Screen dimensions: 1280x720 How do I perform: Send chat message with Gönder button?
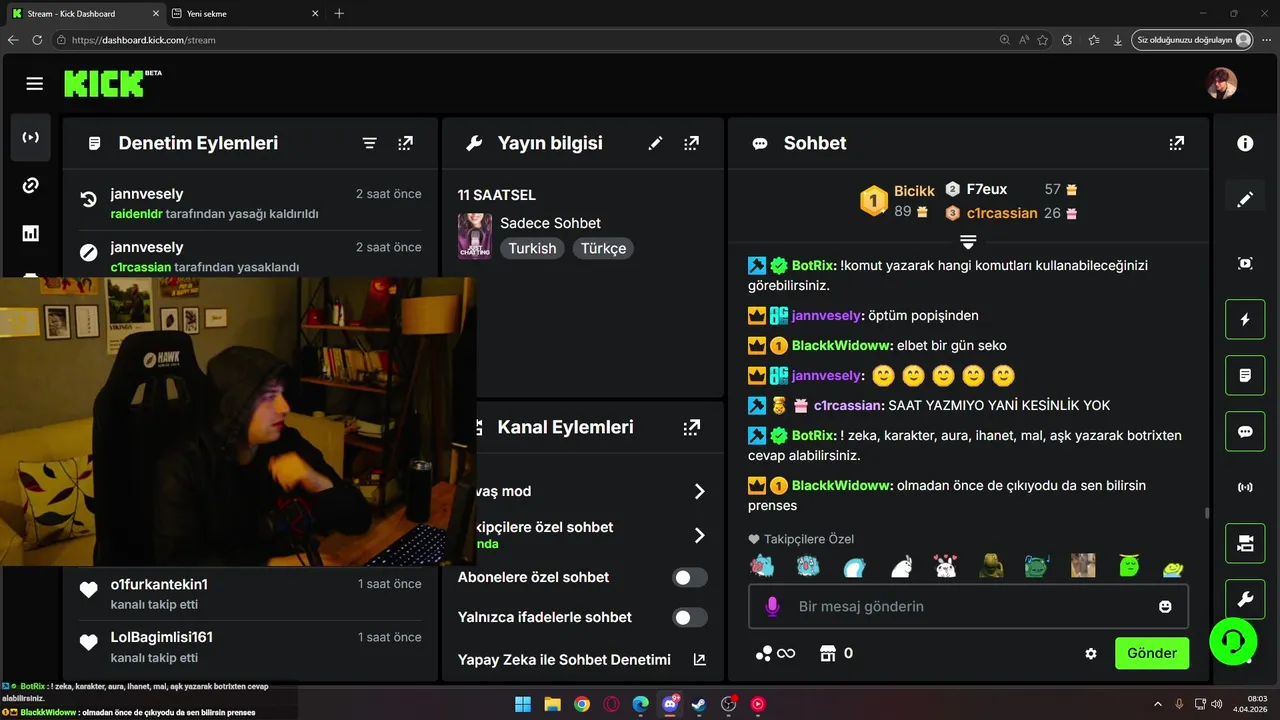1152,653
